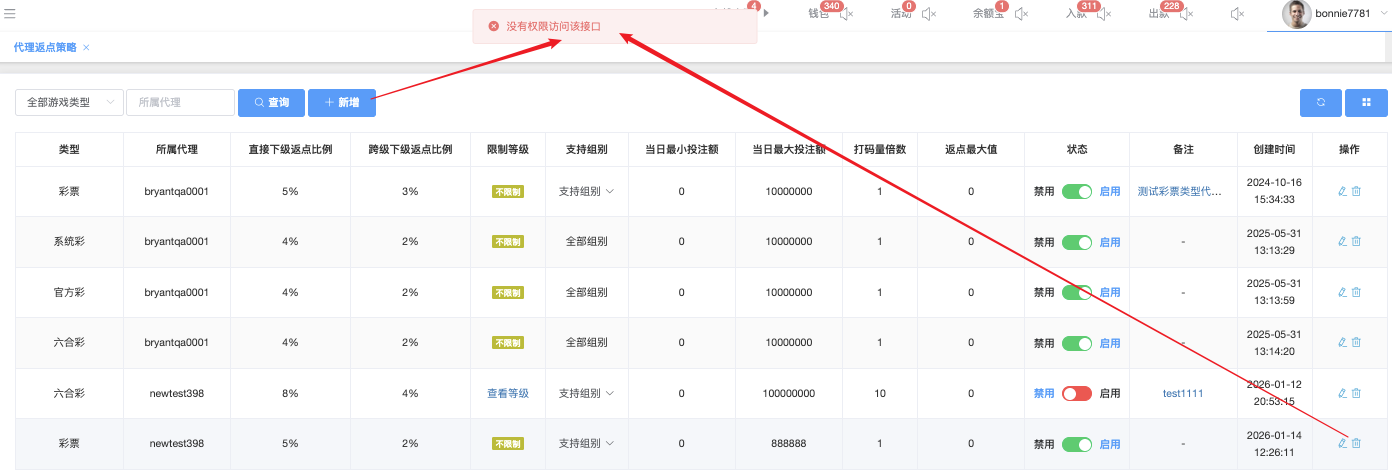Expand 支持组别 dropdown in first 彩票 row
The width and height of the screenshot is (1392, 472).
[x=586, y=191]
